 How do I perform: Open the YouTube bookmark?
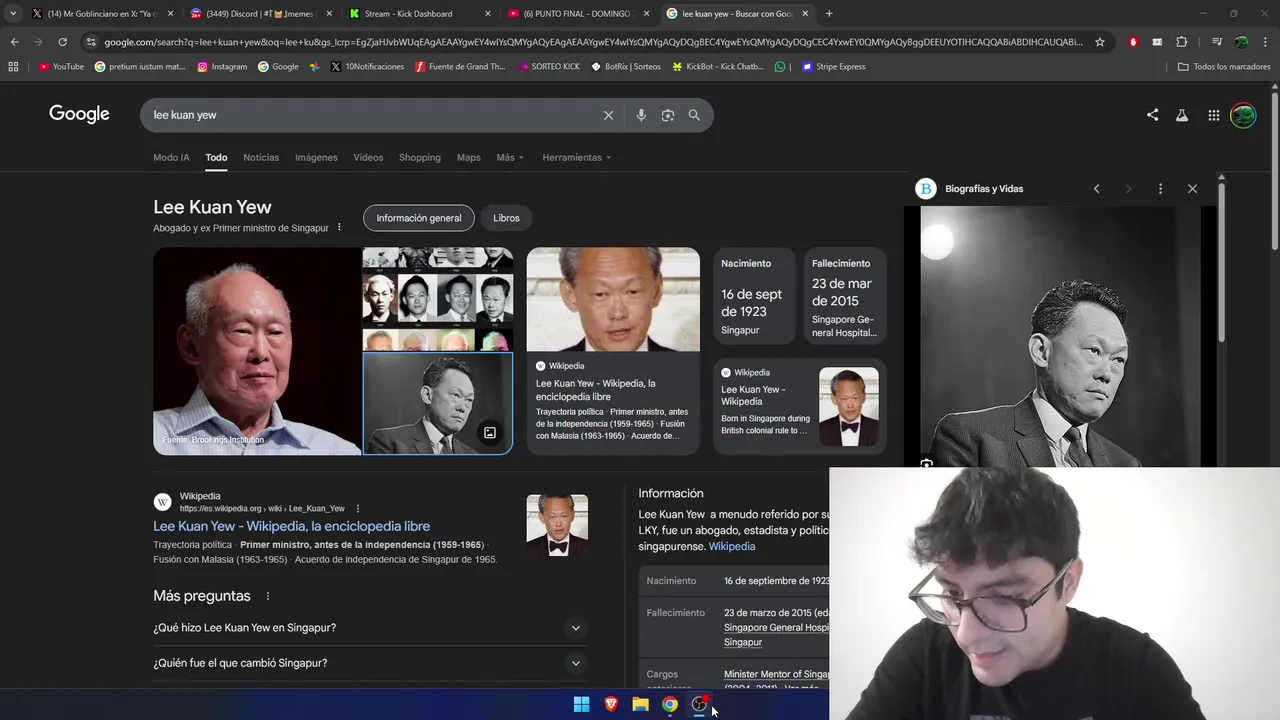pos(60,67)
